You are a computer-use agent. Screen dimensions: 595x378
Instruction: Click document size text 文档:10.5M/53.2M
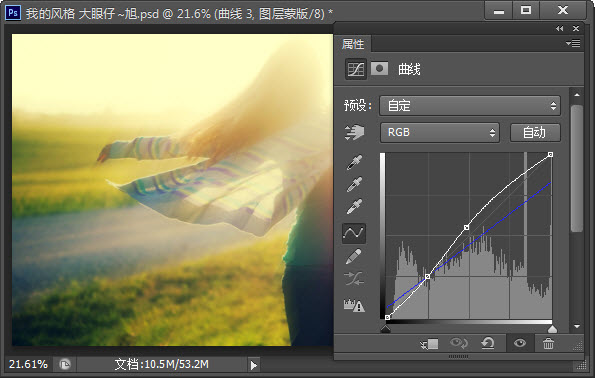pos(162,364)
